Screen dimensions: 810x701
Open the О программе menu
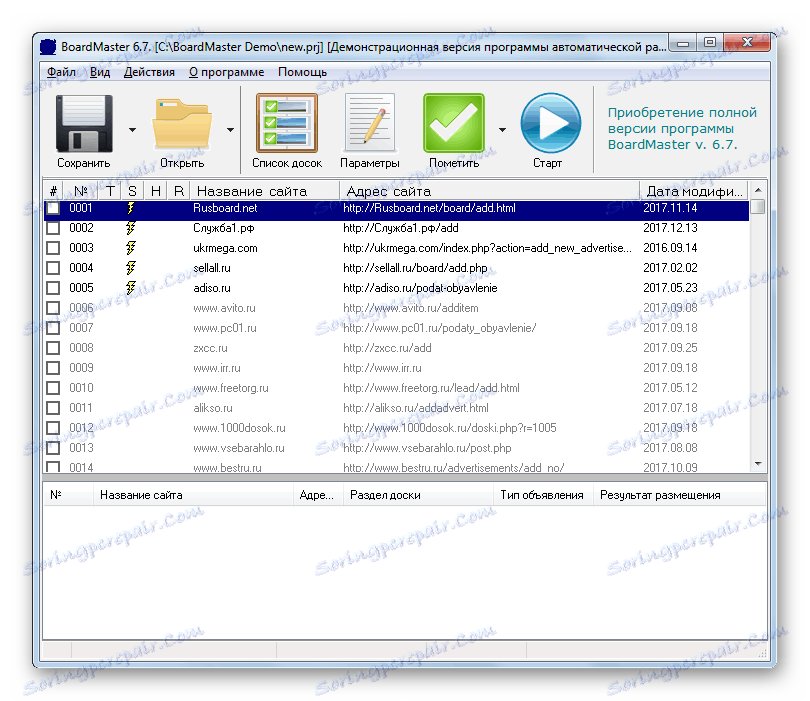point(226,72)
